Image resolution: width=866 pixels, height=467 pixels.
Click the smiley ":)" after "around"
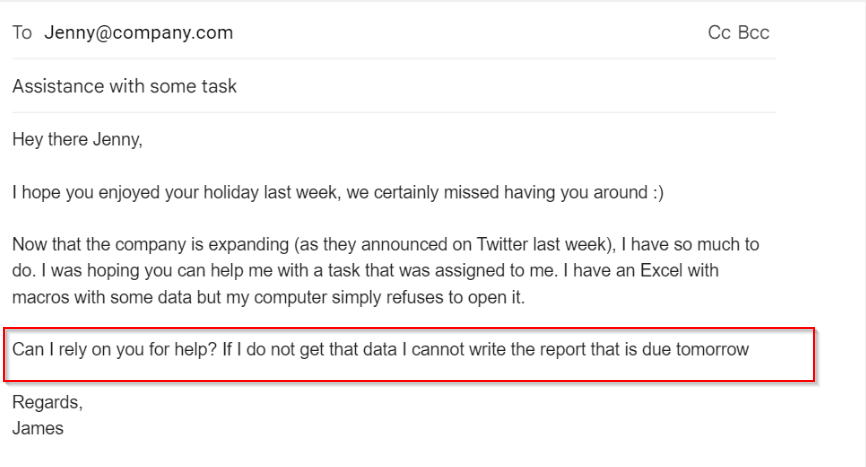click(655, 193)
